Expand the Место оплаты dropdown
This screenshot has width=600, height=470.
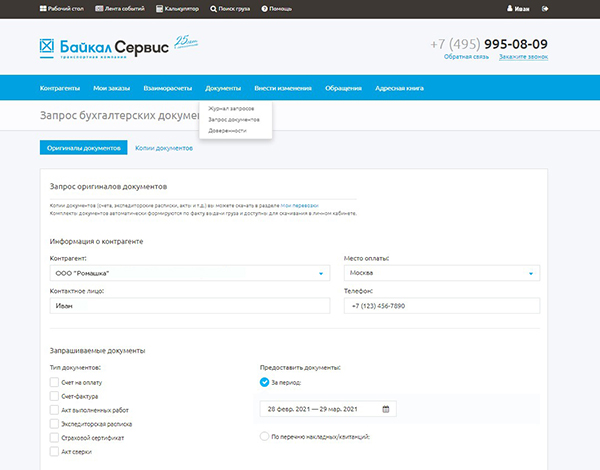click(442, 273)
